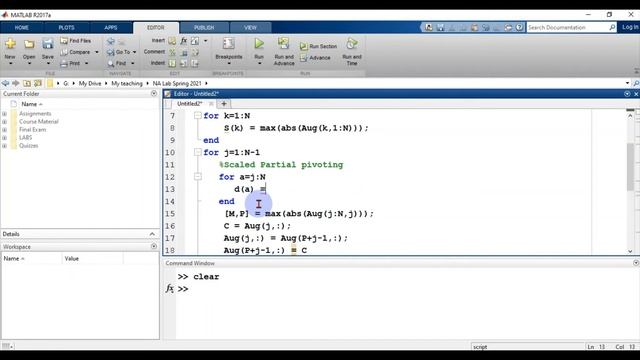Image resolution: width=640 pixels, height=360 pixels.
Task: Click the Find magnifier button
Action: tap(117, 63)
